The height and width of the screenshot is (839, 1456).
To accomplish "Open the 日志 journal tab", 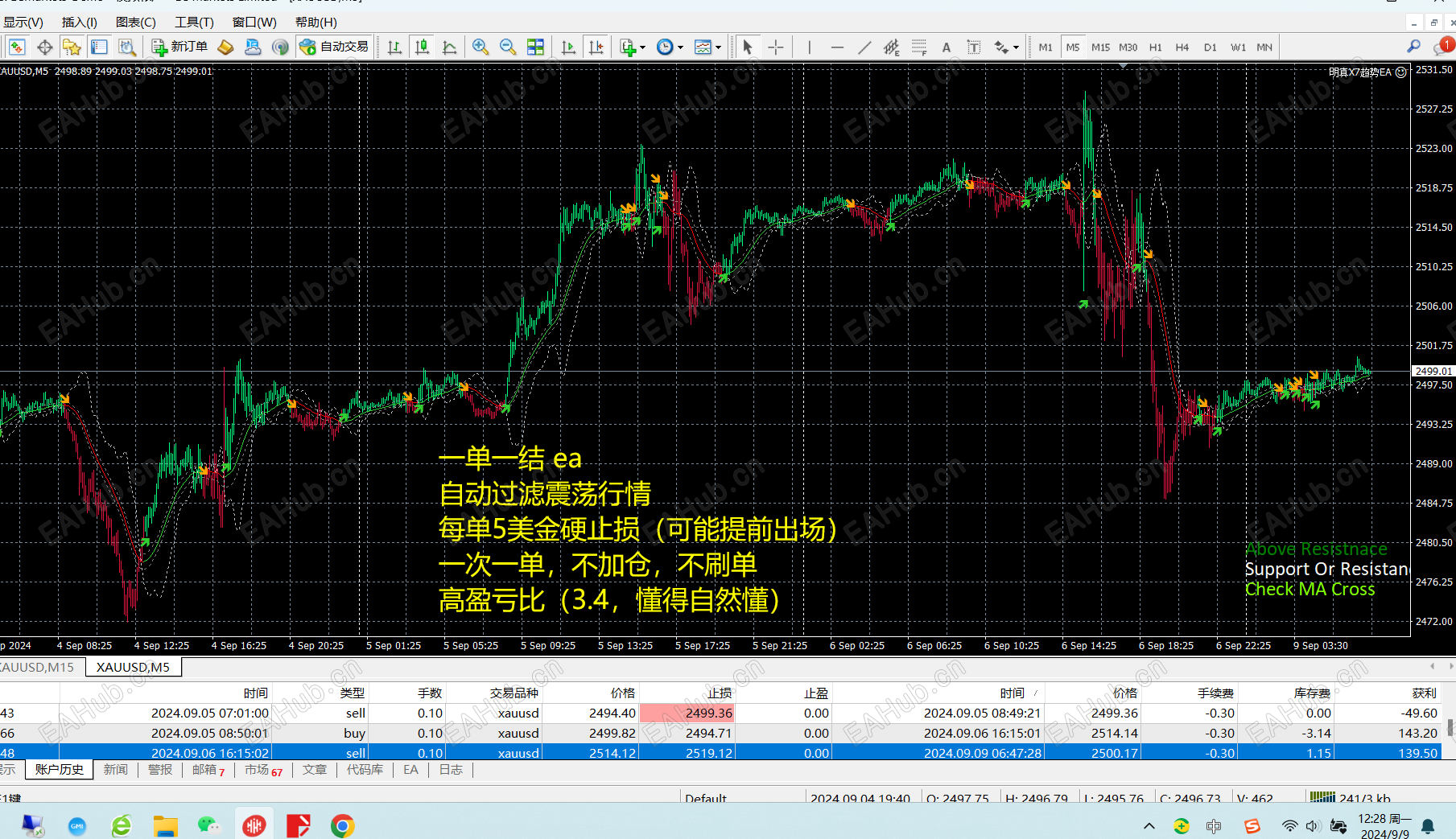I will click(451, 770).
